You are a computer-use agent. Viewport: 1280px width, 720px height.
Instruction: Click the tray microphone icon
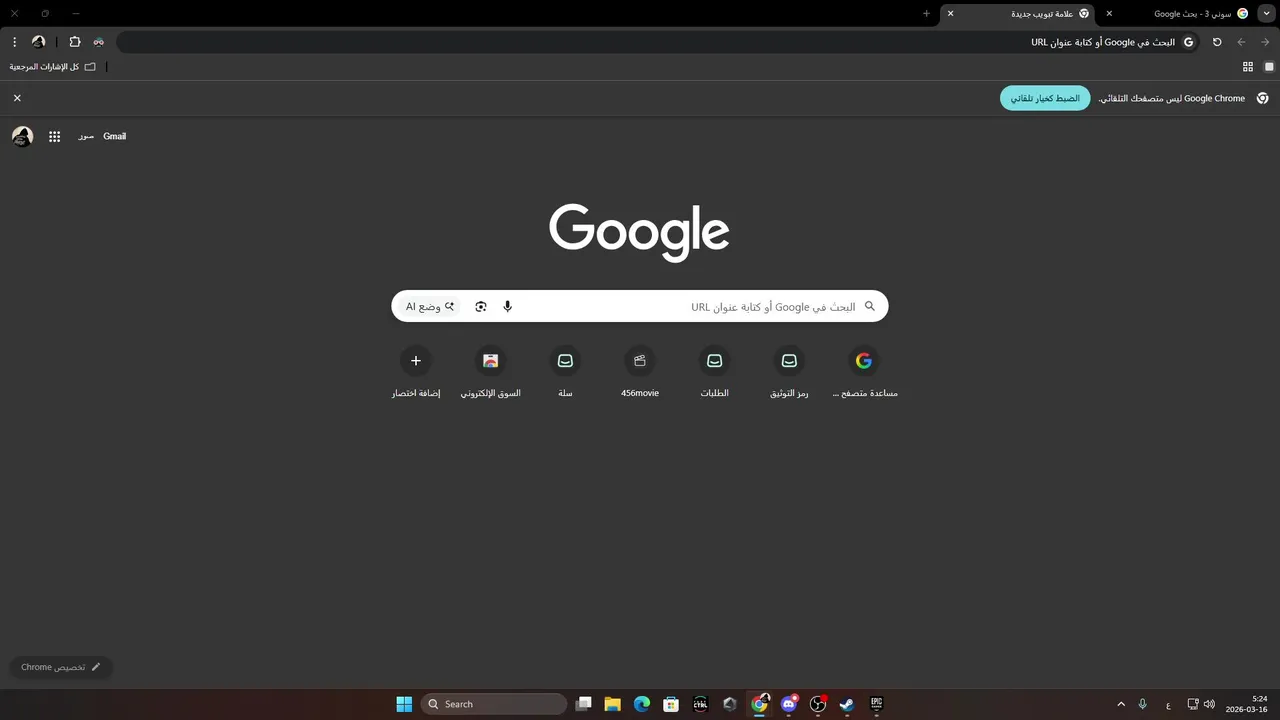[x=1143, y=704]
